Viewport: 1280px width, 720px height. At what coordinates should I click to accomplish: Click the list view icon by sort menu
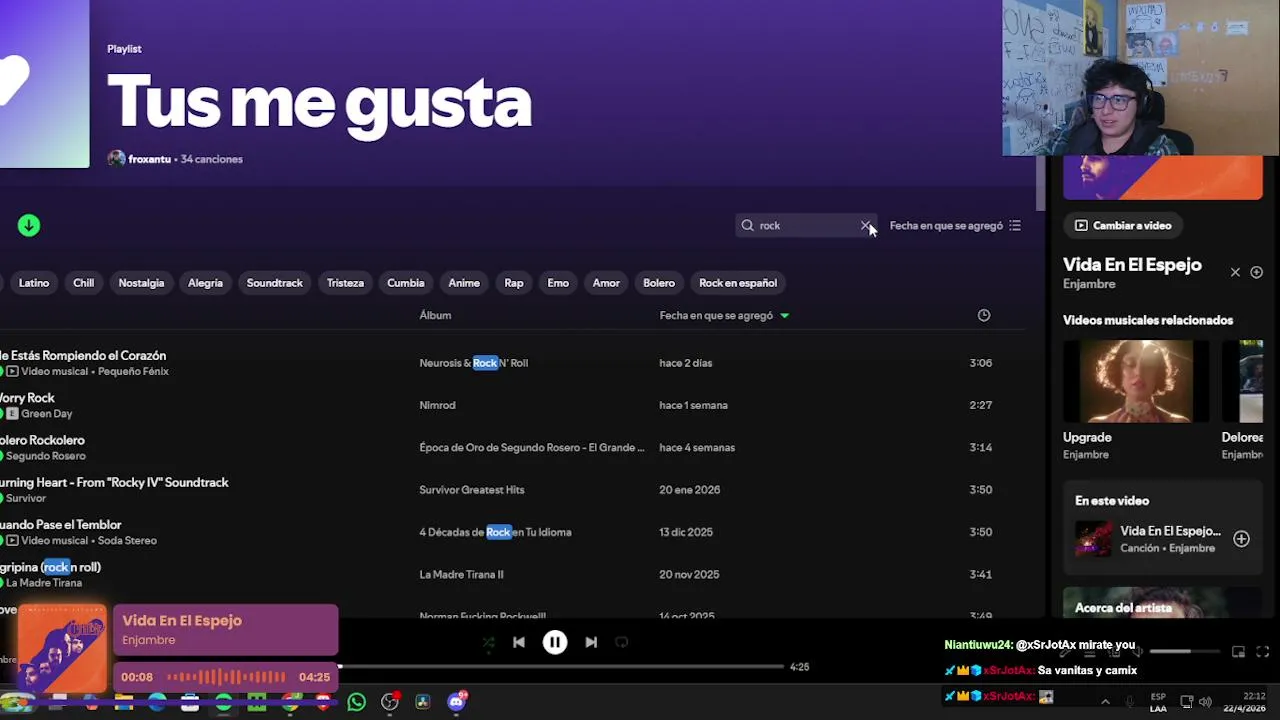(x=1015, y=226)
